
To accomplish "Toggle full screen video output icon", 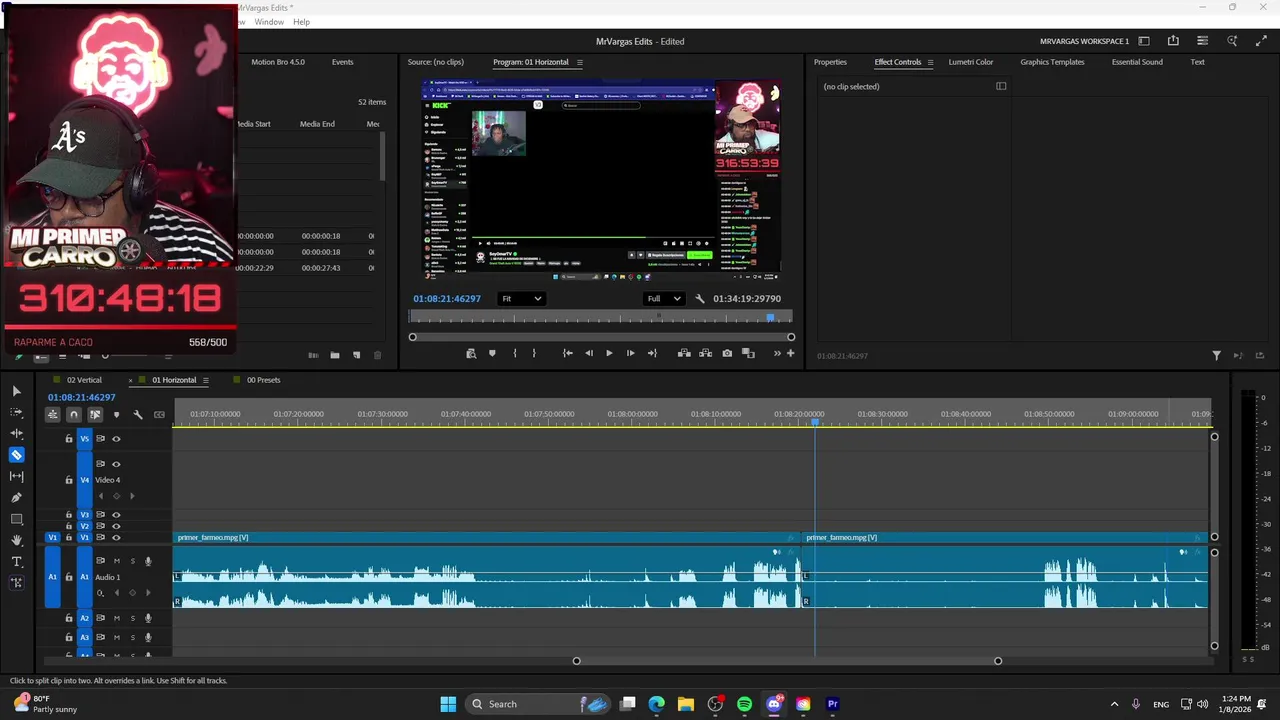I will [x=1261, y=41].
